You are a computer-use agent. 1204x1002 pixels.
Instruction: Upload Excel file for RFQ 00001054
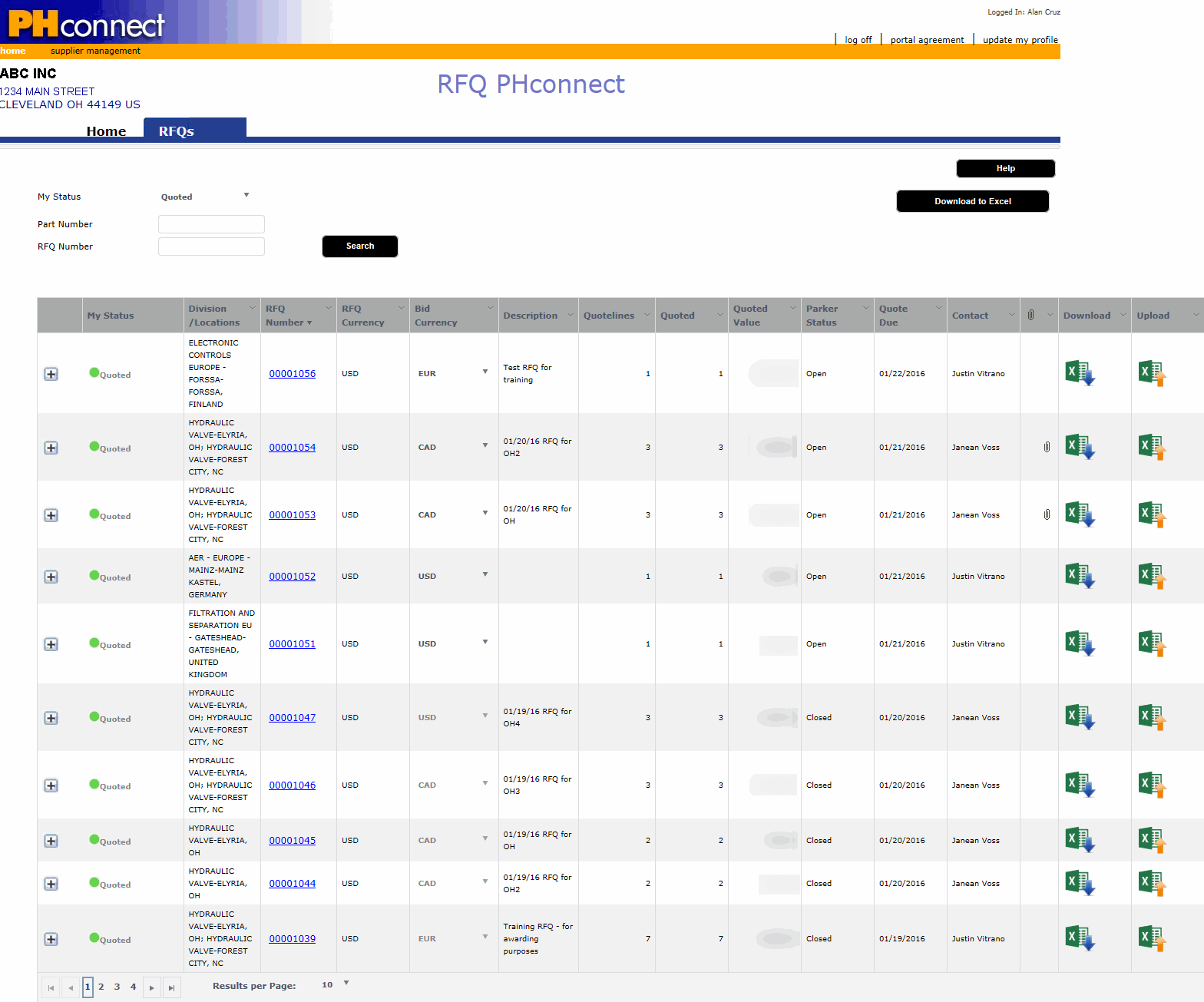pyautogui.click(x=1152, y=447)
